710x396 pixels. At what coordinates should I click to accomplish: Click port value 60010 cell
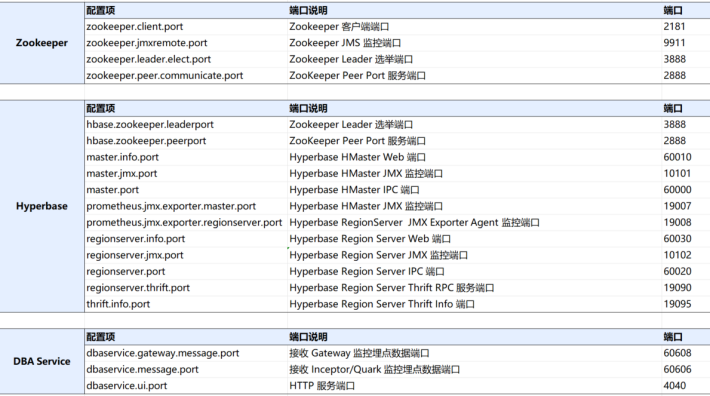point(686,157)
